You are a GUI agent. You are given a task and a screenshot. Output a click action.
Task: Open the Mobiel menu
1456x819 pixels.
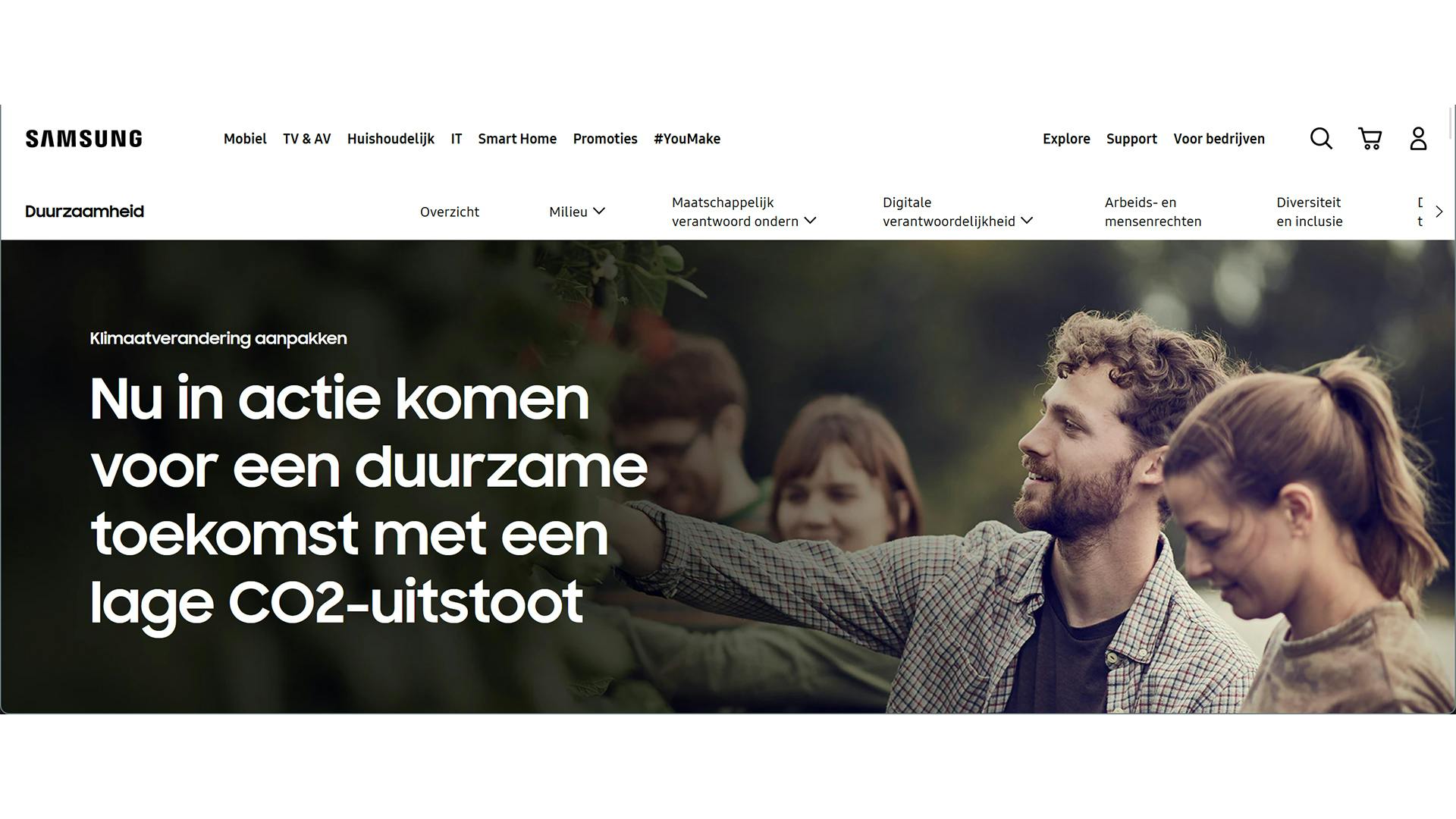[x=245, y=139]
